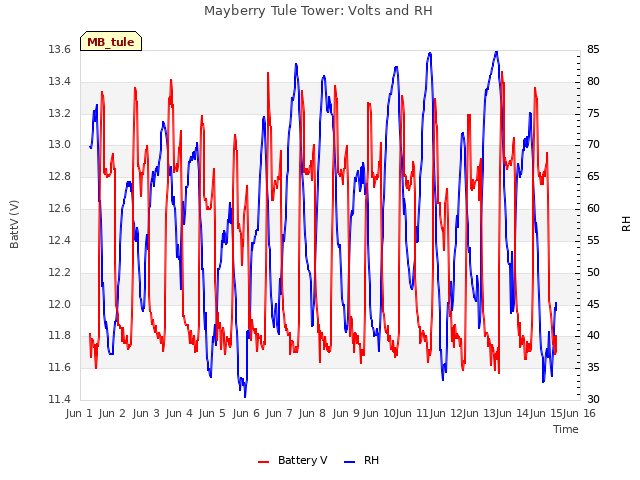Viewport: 640px width, 480px height.
Task: Click the 12.0 left axis tick label
Action: tap(60, 304)
